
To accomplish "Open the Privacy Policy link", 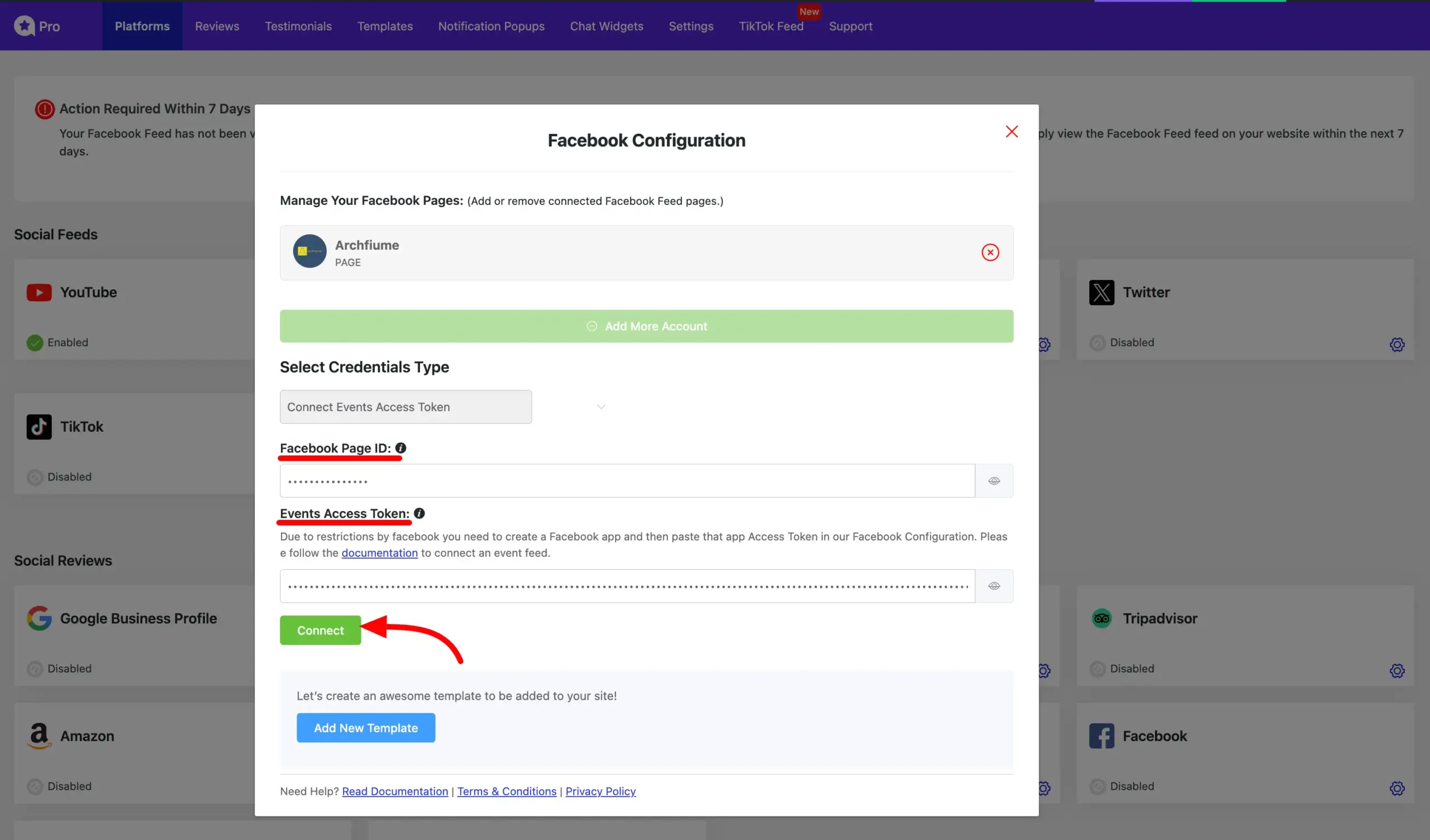I will click(600, 791).
